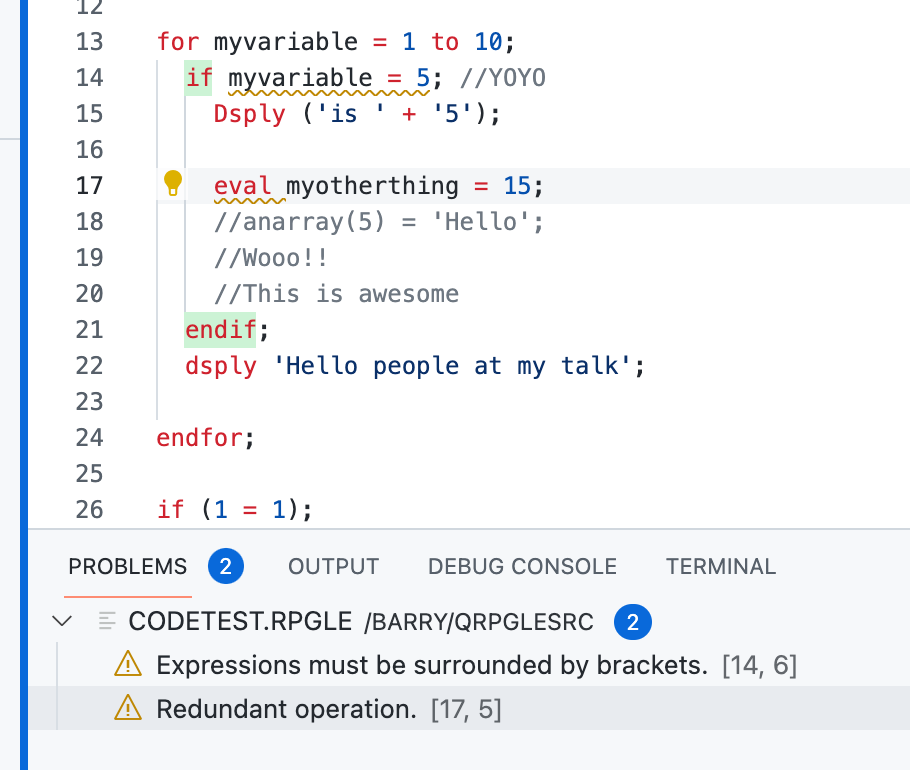
Task: Open the PROBLEMS tab
Action: tap(127, 566)
